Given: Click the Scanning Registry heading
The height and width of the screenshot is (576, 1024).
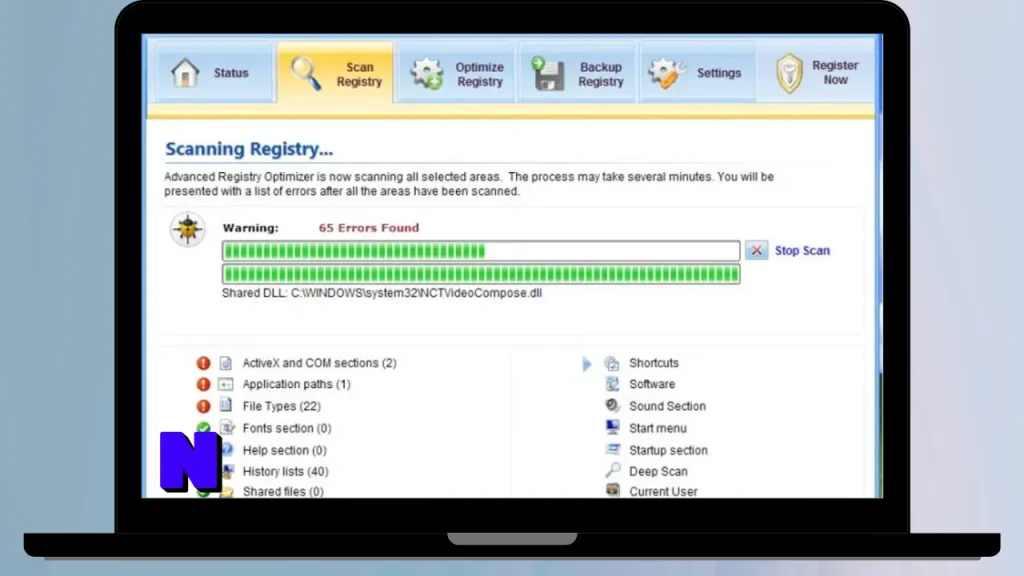Looking at the screenshot, I should click(x=249, y=149).
